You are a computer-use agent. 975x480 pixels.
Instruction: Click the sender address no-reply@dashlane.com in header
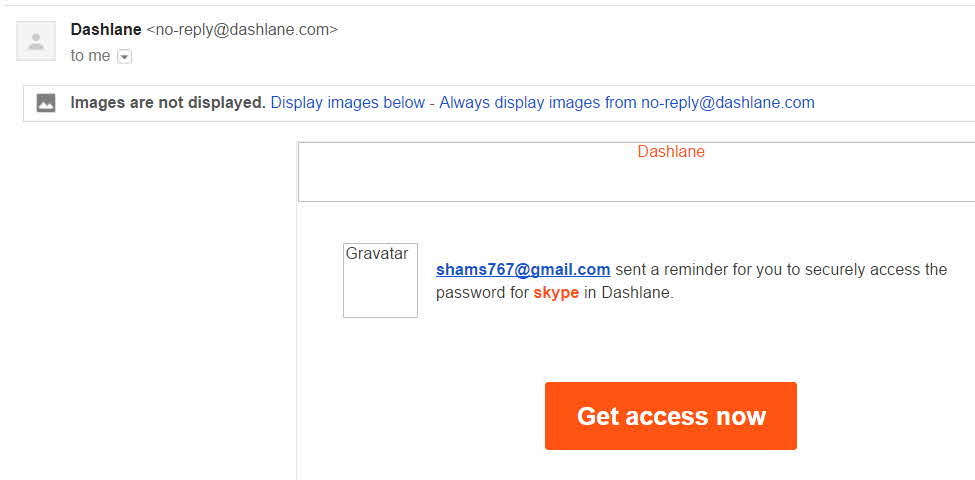[x=242, y=30]
